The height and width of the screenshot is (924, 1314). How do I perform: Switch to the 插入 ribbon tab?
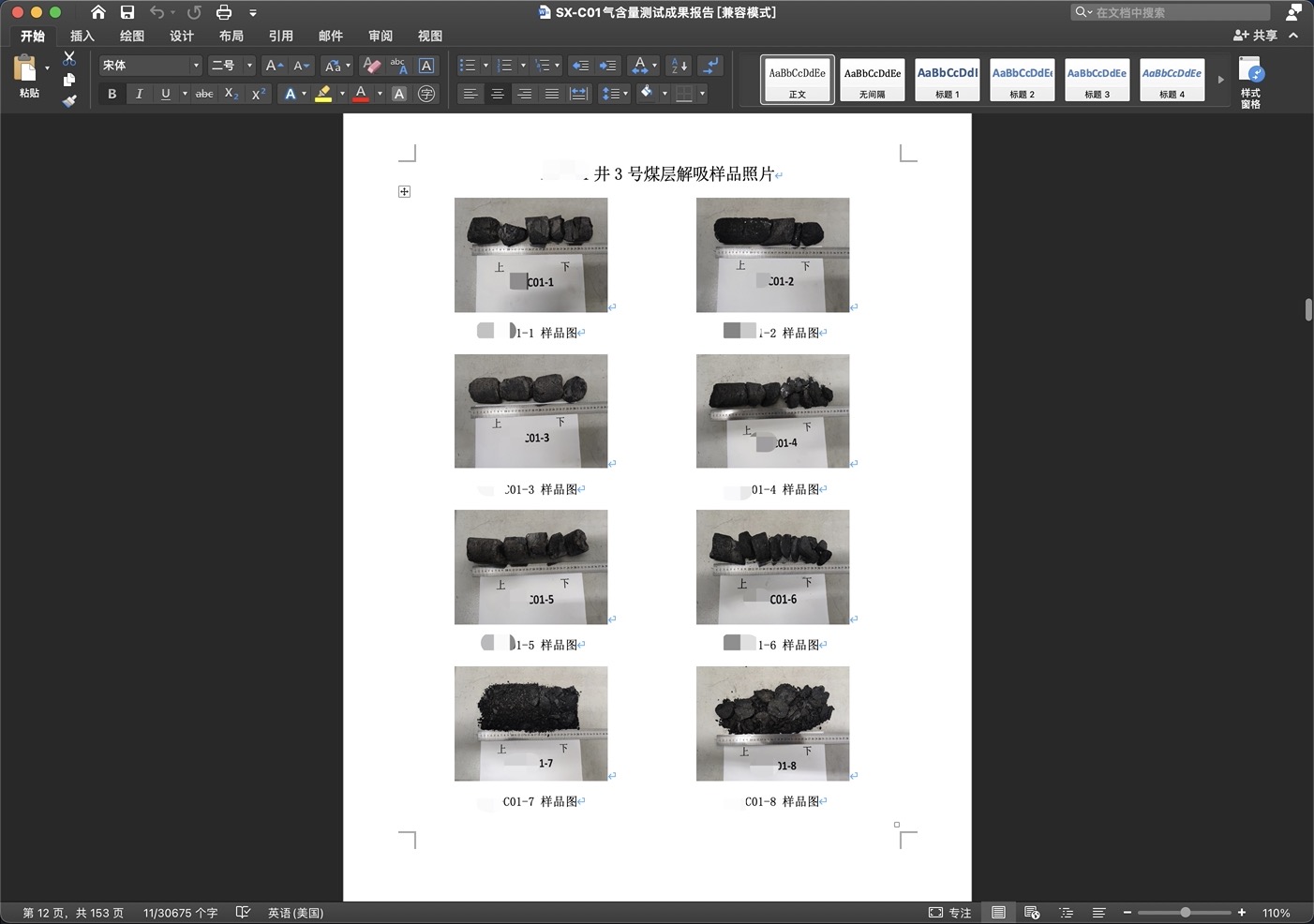click(x=82, y=36)
